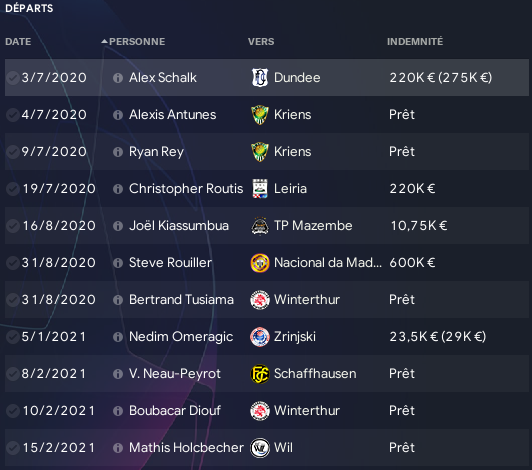The height and width of the screenshot is (470, 532).
Task: Sort by the Indemnité column header
Action: [x=415, y=41]
